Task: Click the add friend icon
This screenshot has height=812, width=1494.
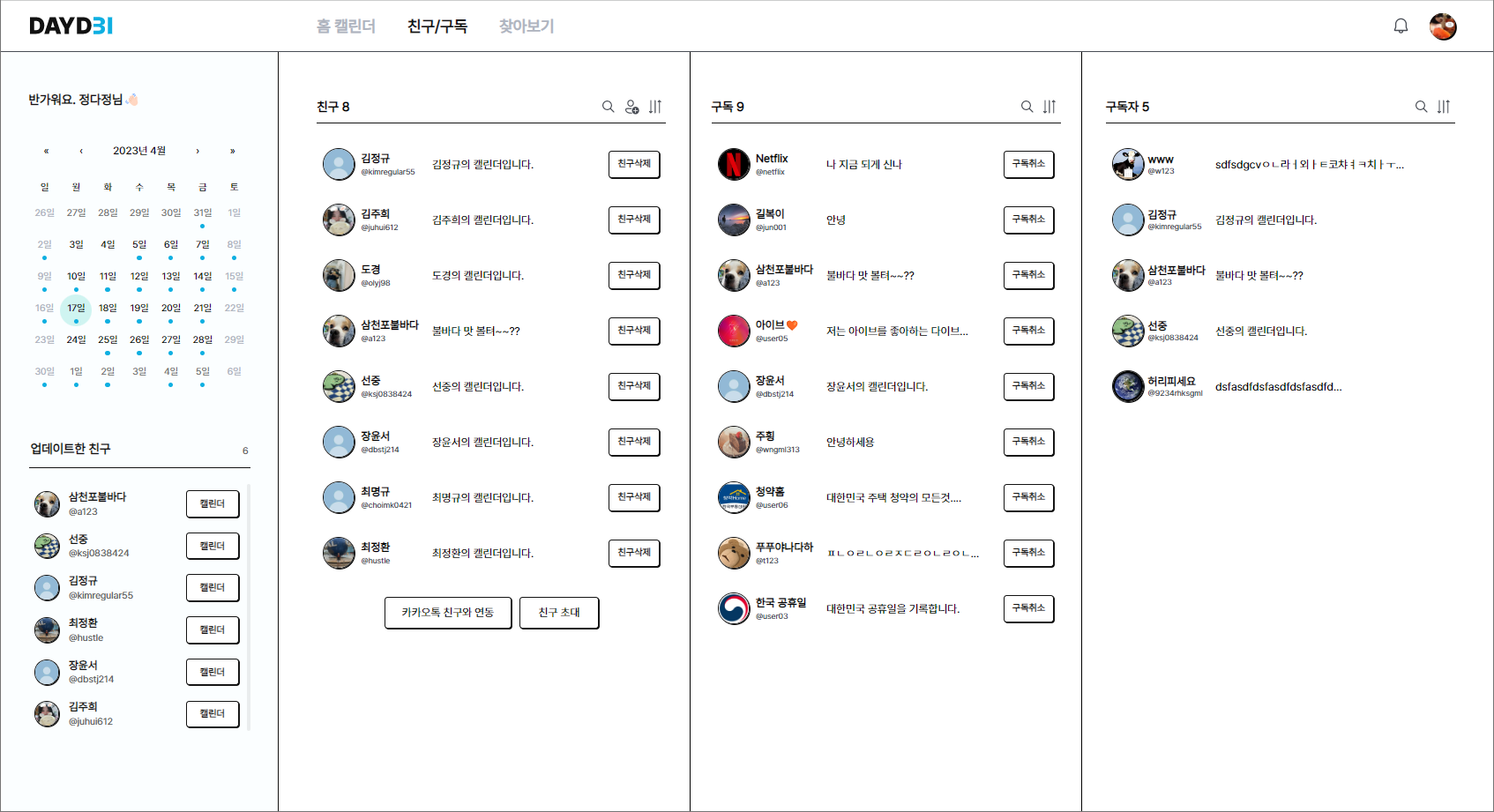Action: pyautogui.click(x=631, y=107)
